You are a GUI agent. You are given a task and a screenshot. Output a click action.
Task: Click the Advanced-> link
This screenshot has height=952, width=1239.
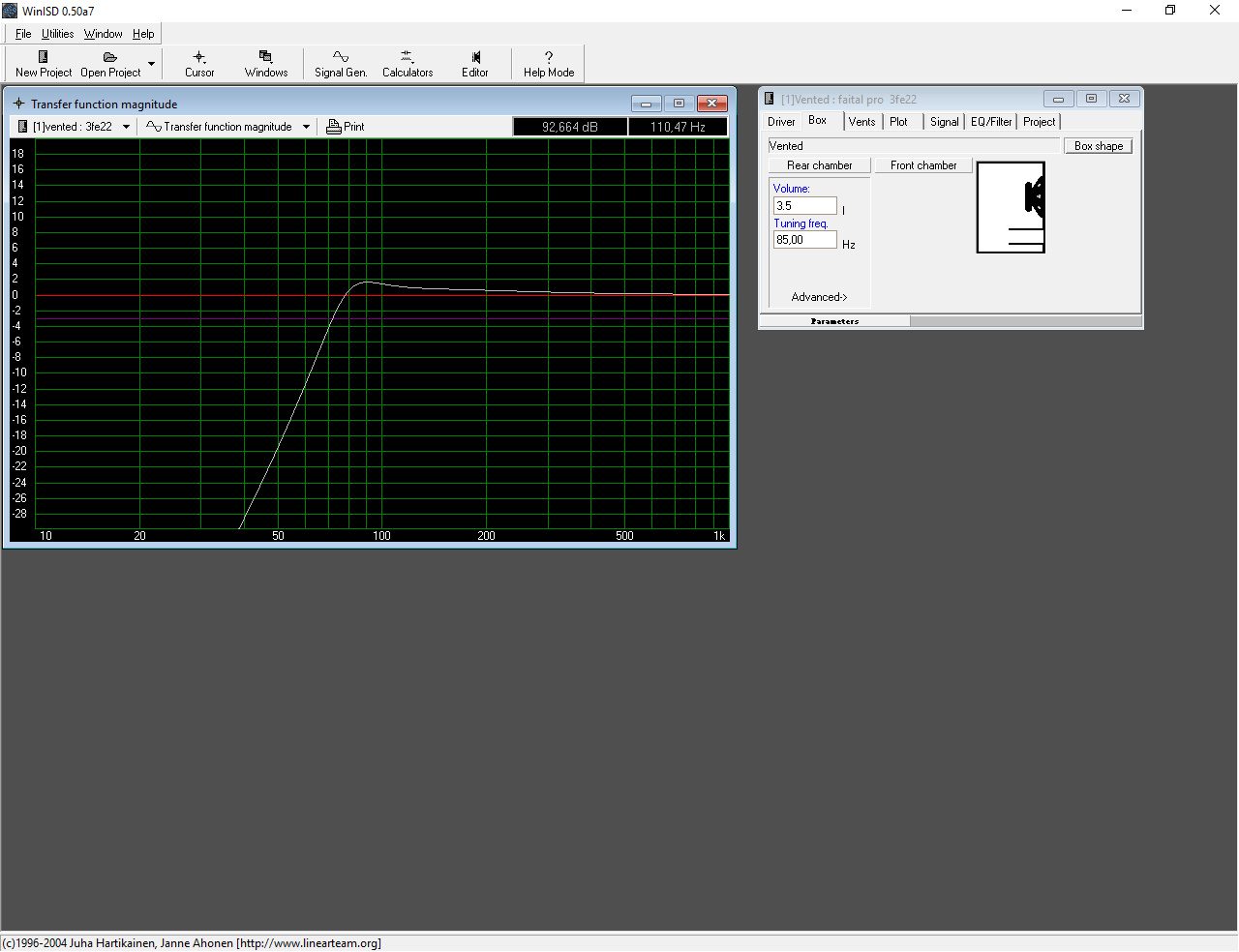coord(819,297)
